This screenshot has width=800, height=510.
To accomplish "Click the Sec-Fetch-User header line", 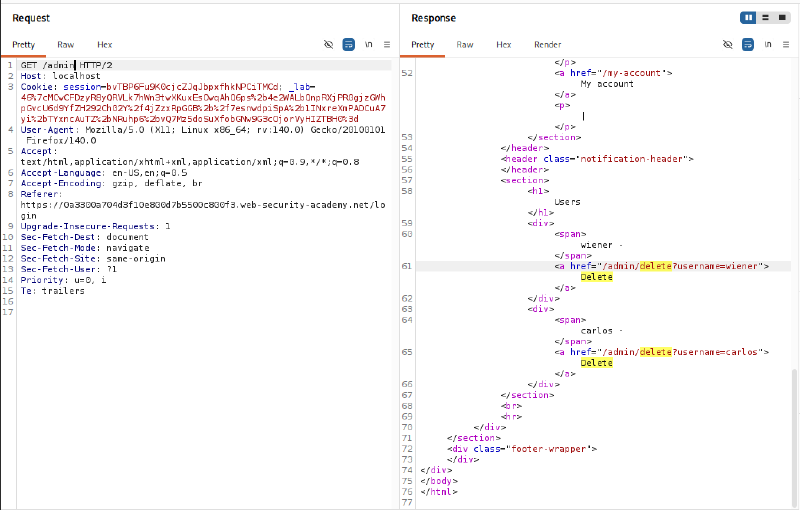I will click(68, 269).
